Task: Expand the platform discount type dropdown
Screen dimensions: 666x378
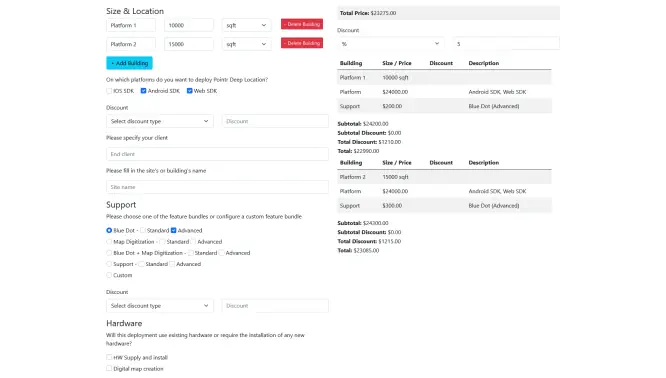Action: pos(160,121)
